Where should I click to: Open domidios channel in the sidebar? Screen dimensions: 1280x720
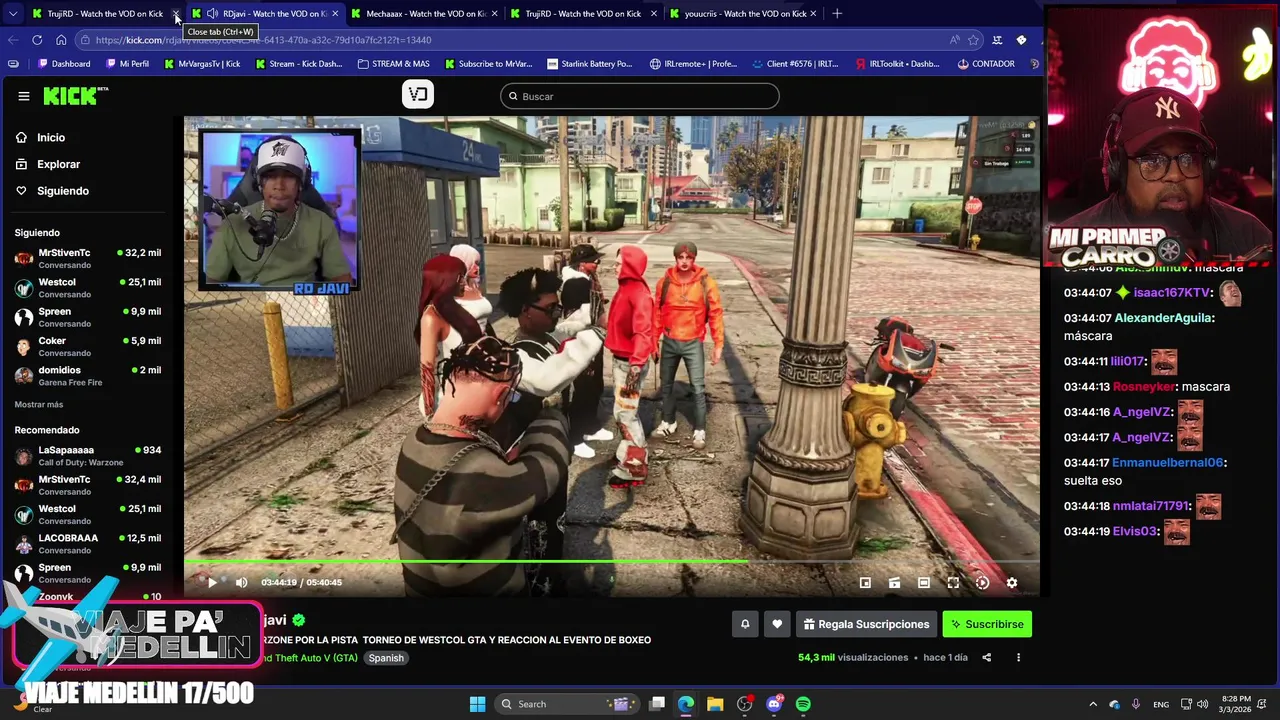point(88,375)
